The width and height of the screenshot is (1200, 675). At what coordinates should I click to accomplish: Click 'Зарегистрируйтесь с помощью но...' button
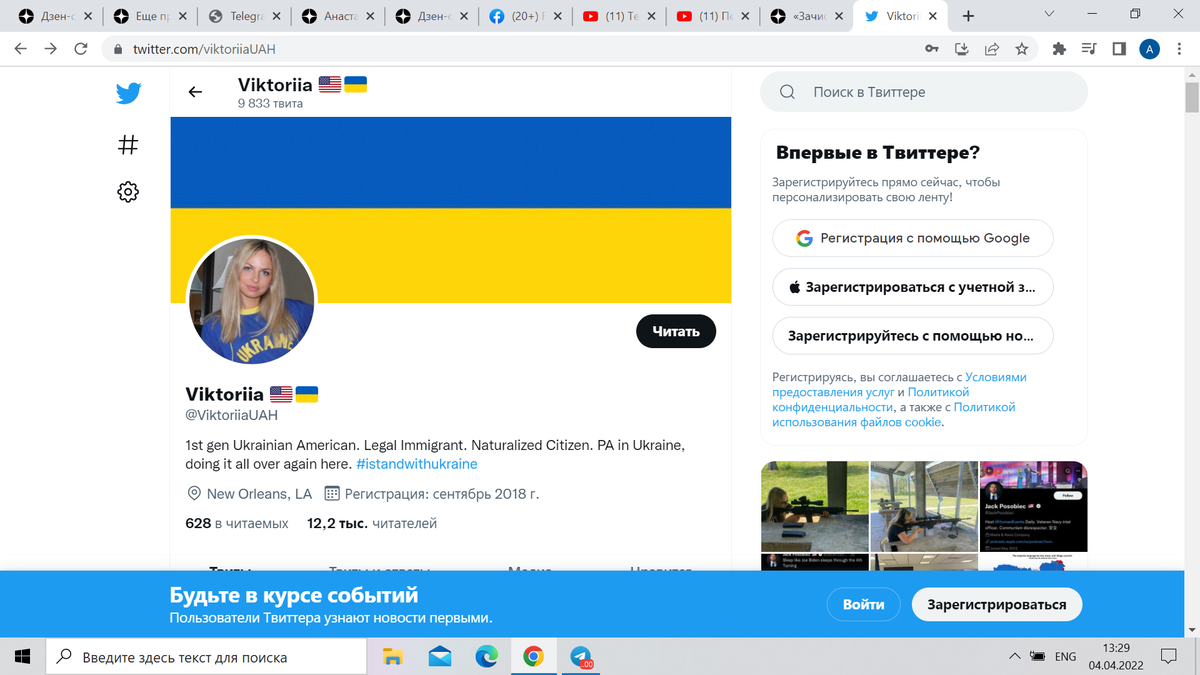pos(913,336)
